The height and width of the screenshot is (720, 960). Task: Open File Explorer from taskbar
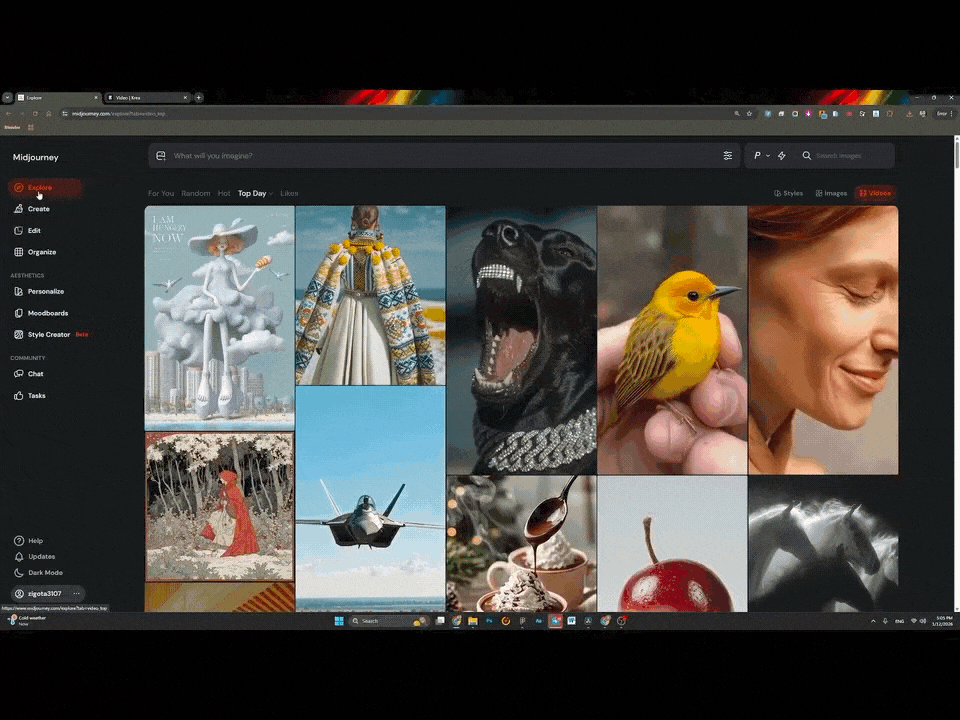(473, 621)
